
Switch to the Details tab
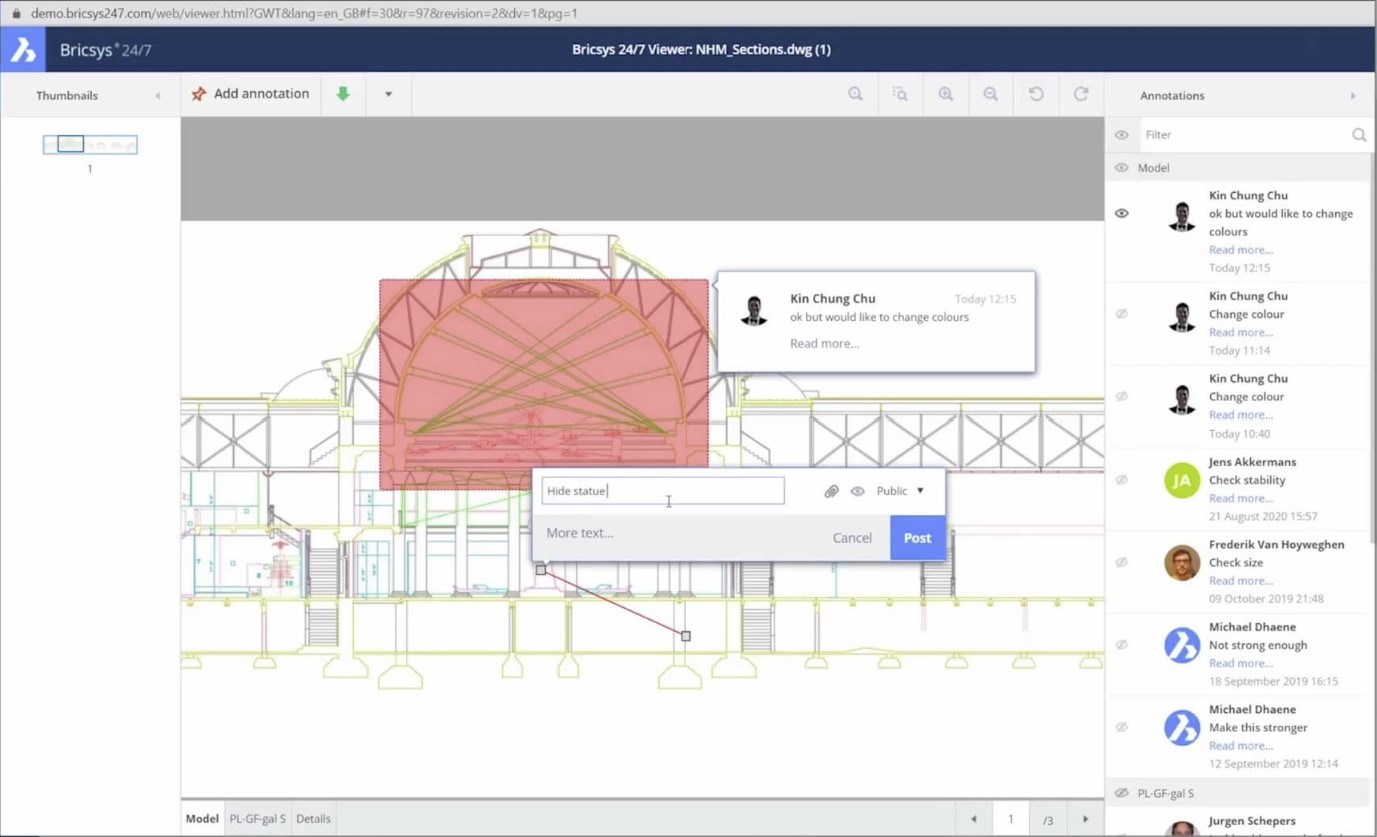click(x=313, y=818)
